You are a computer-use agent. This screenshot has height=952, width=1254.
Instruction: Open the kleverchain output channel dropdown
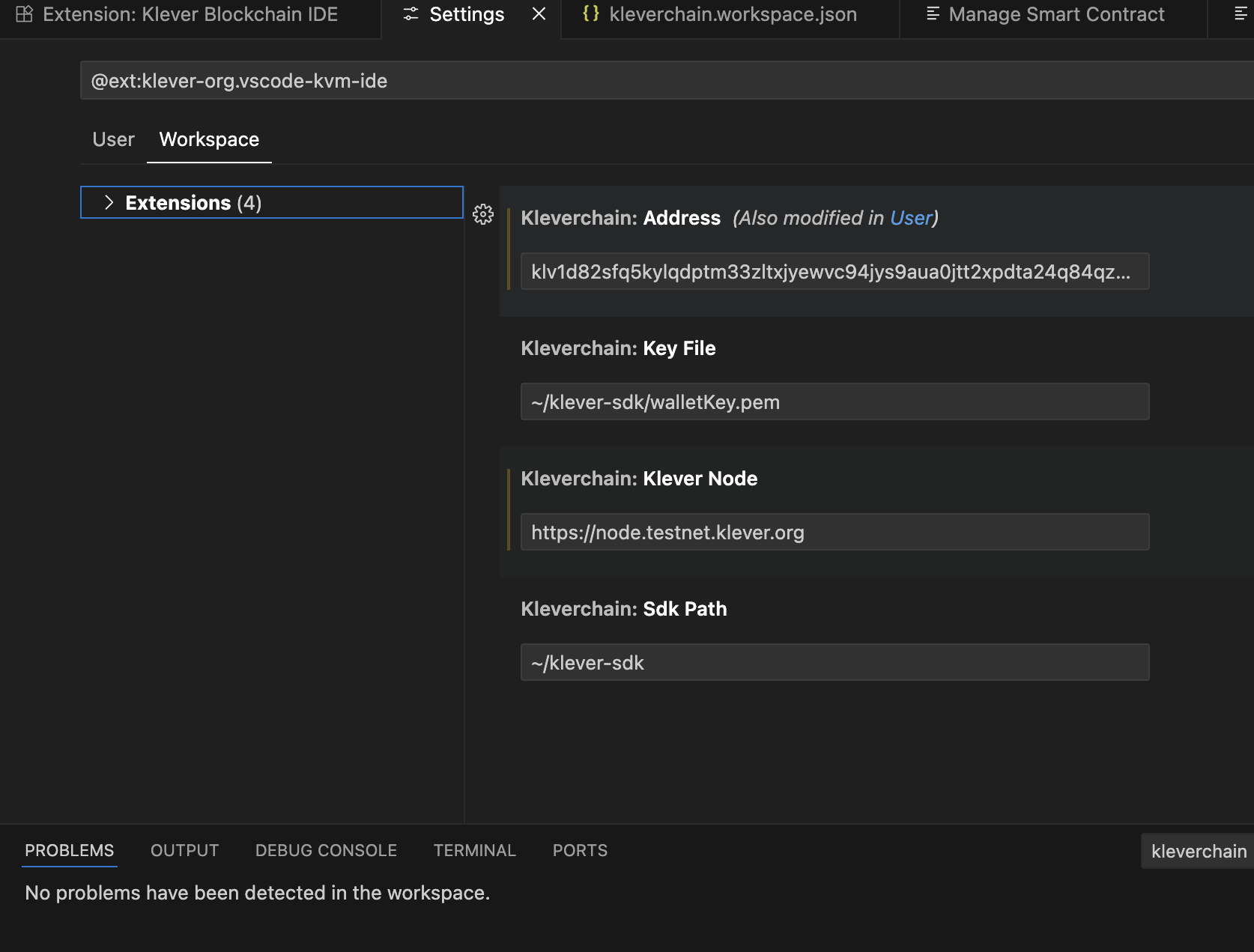click(x=1198, y=851)
